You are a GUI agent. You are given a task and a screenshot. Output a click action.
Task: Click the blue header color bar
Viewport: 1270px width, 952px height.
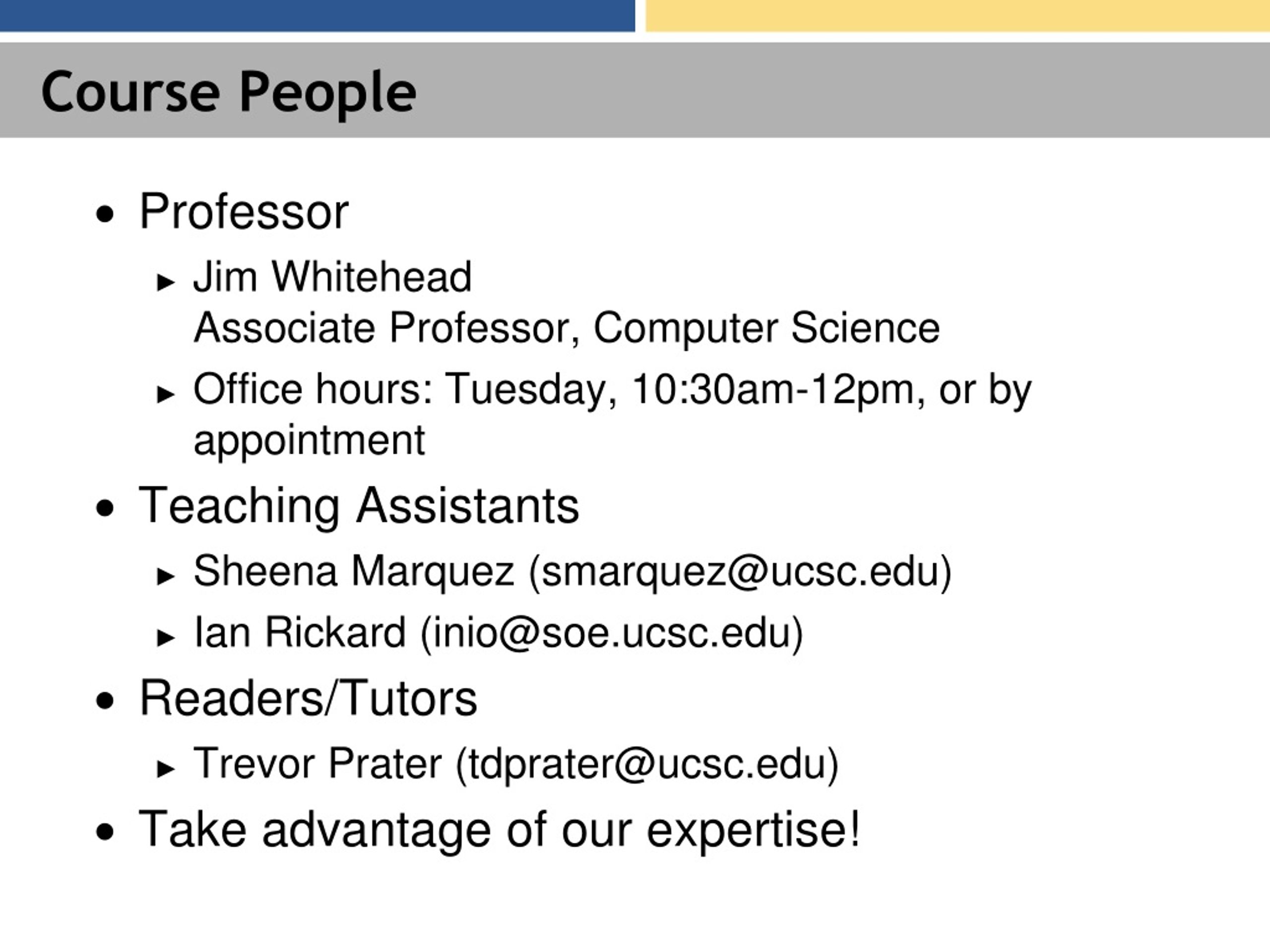(317, 15)
